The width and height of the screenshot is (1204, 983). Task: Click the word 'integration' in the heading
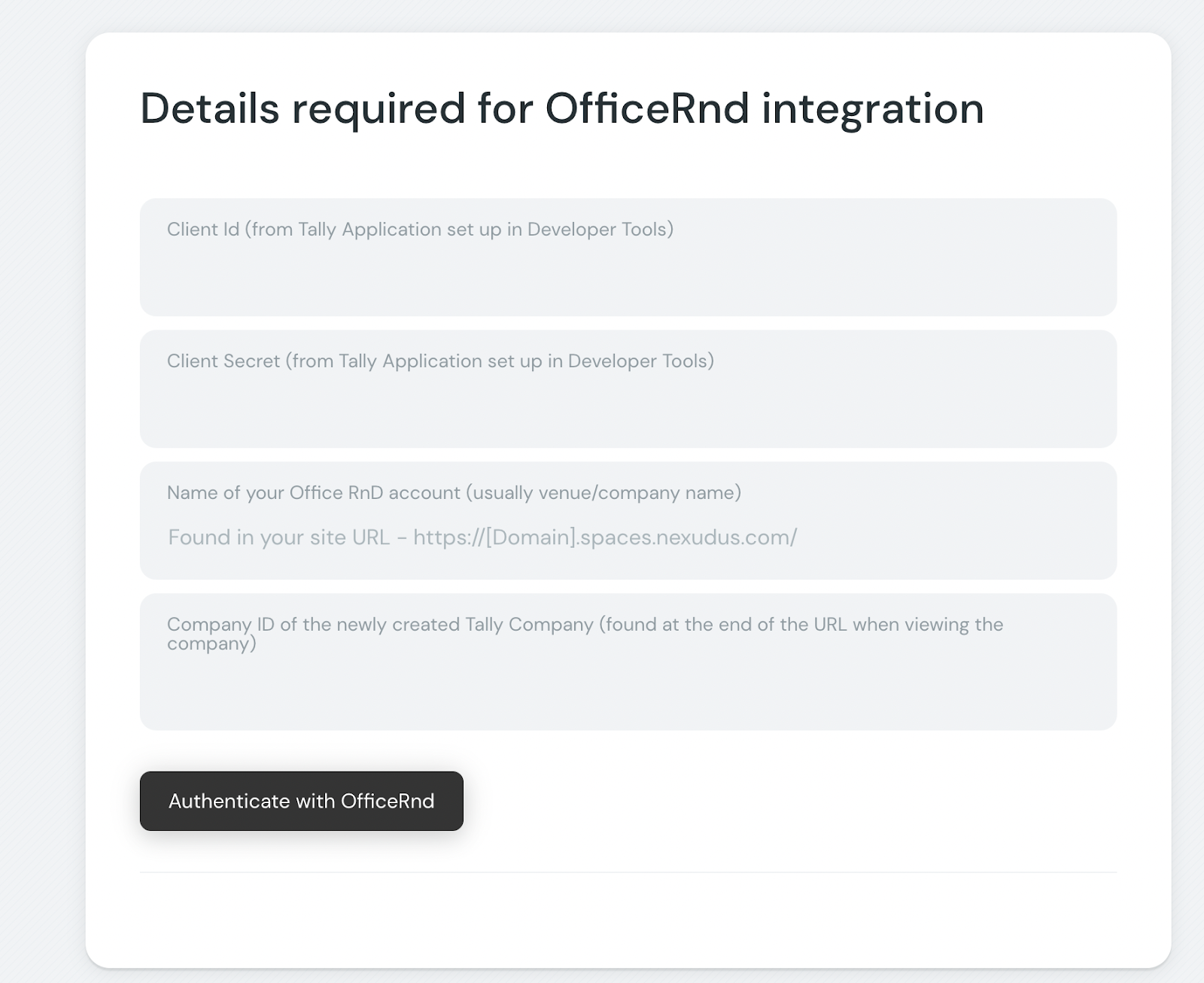click(x=872, y=108)
